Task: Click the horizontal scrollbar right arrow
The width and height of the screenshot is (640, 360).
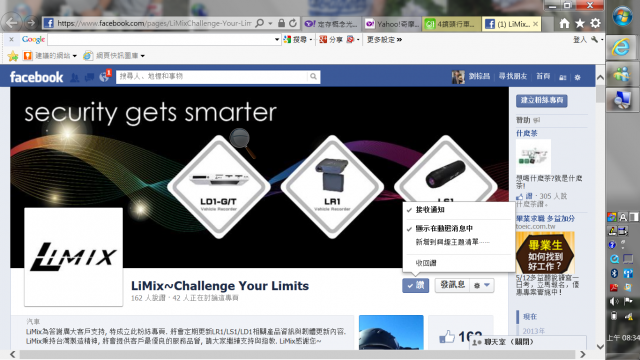Action: (583, 354)
